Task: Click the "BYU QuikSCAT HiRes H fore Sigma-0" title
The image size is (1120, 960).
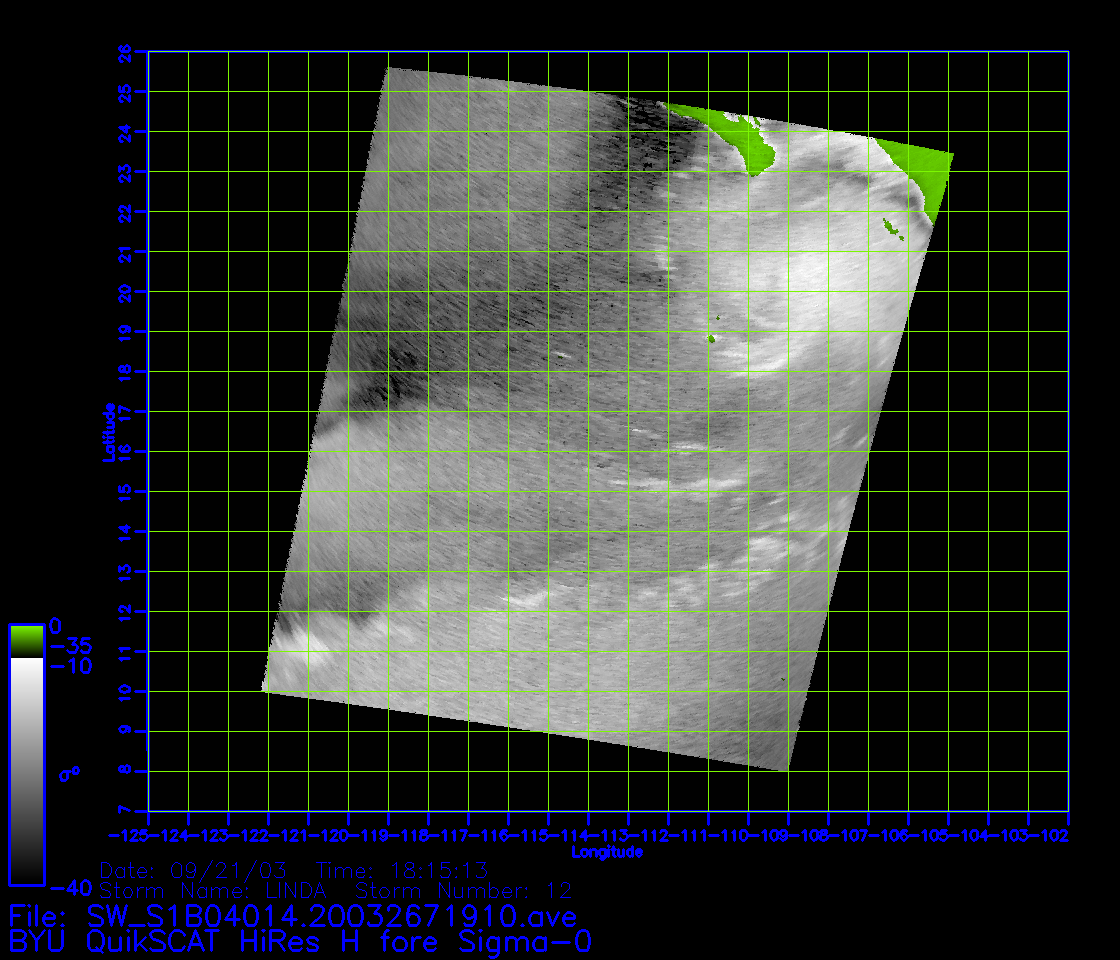Action: pyautogui.click(x=301, y=942)
